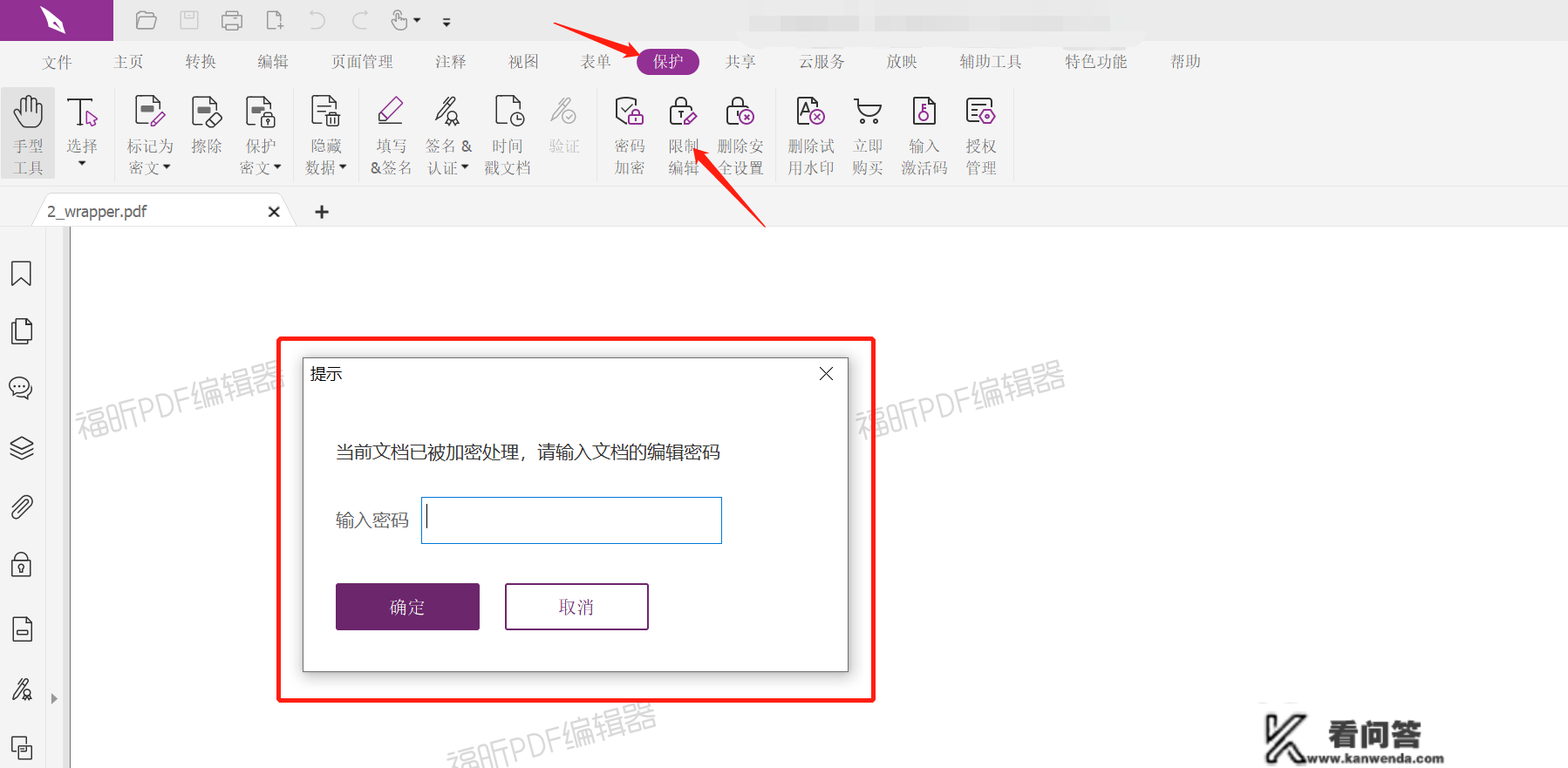Viewport: 1568px width, 768px height.
Task: Click the Select (选择) tool icon
Action: [x=82, y=113]
